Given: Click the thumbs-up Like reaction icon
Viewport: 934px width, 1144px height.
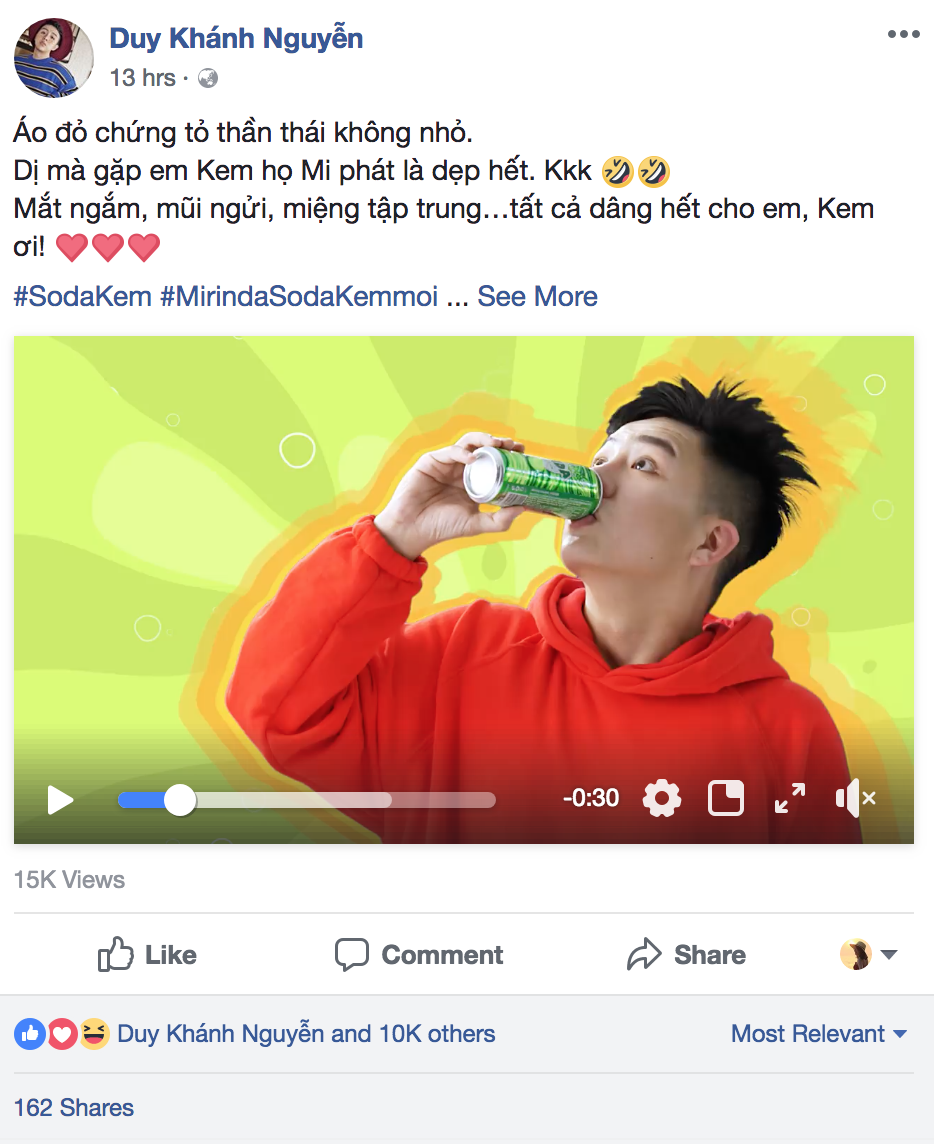Looking at the screenshot, I should click(29, 1034).
